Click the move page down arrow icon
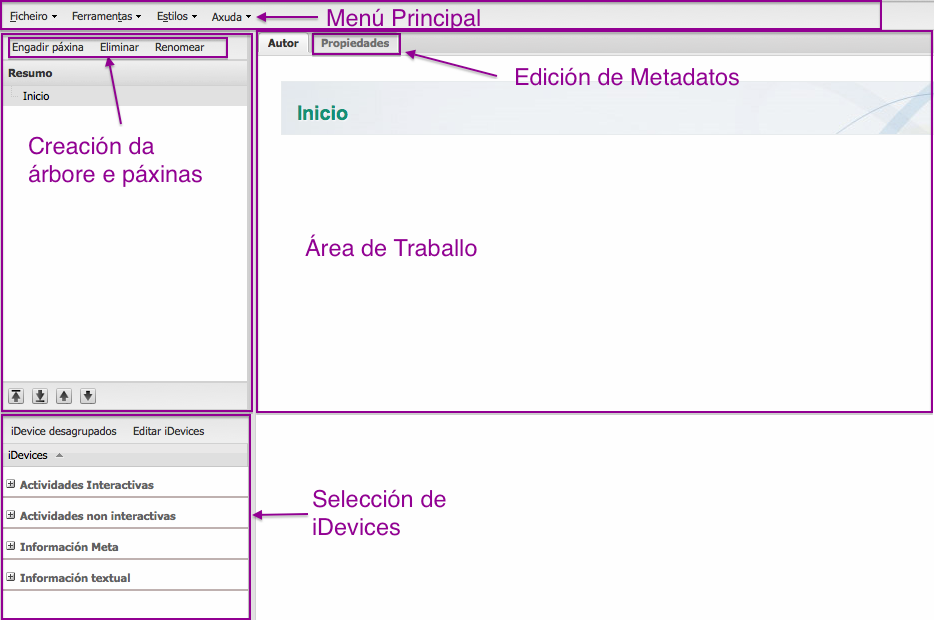This screenshot has height=620, width=934. (x=87, y=396)
